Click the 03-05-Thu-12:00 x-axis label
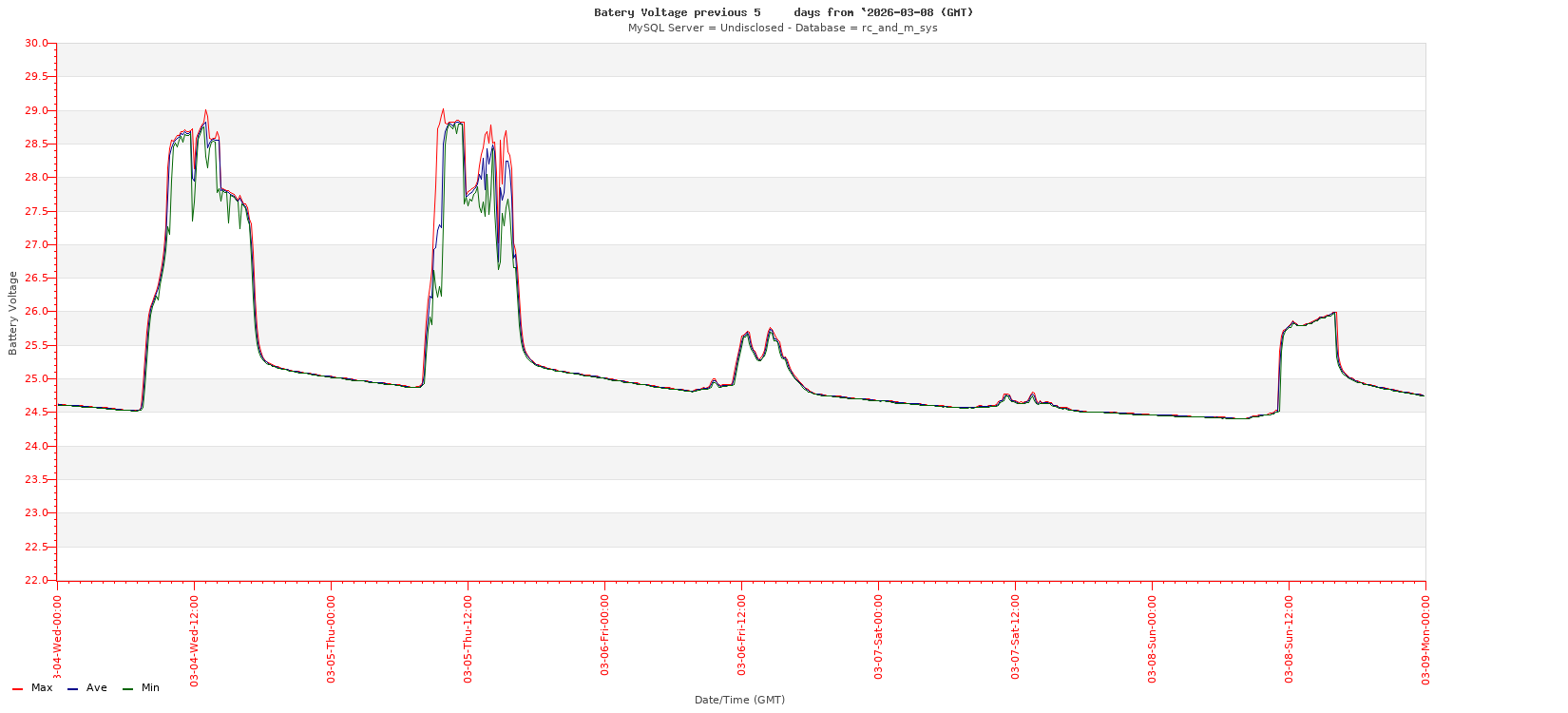 [x=468, y=640]
